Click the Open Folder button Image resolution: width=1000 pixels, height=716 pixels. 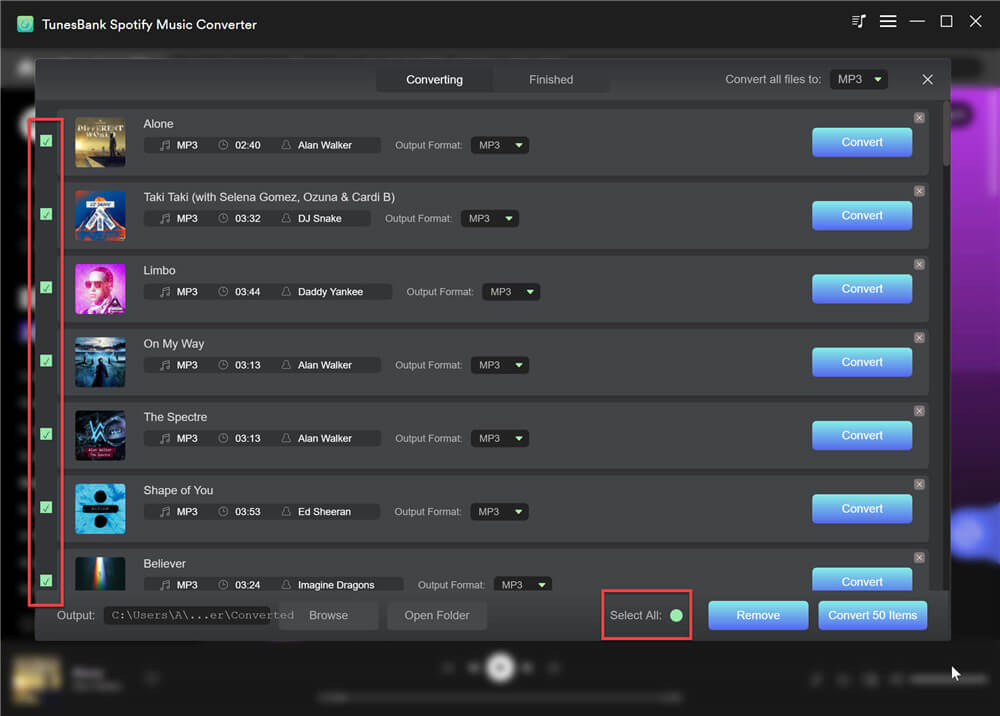coord(437,615)
